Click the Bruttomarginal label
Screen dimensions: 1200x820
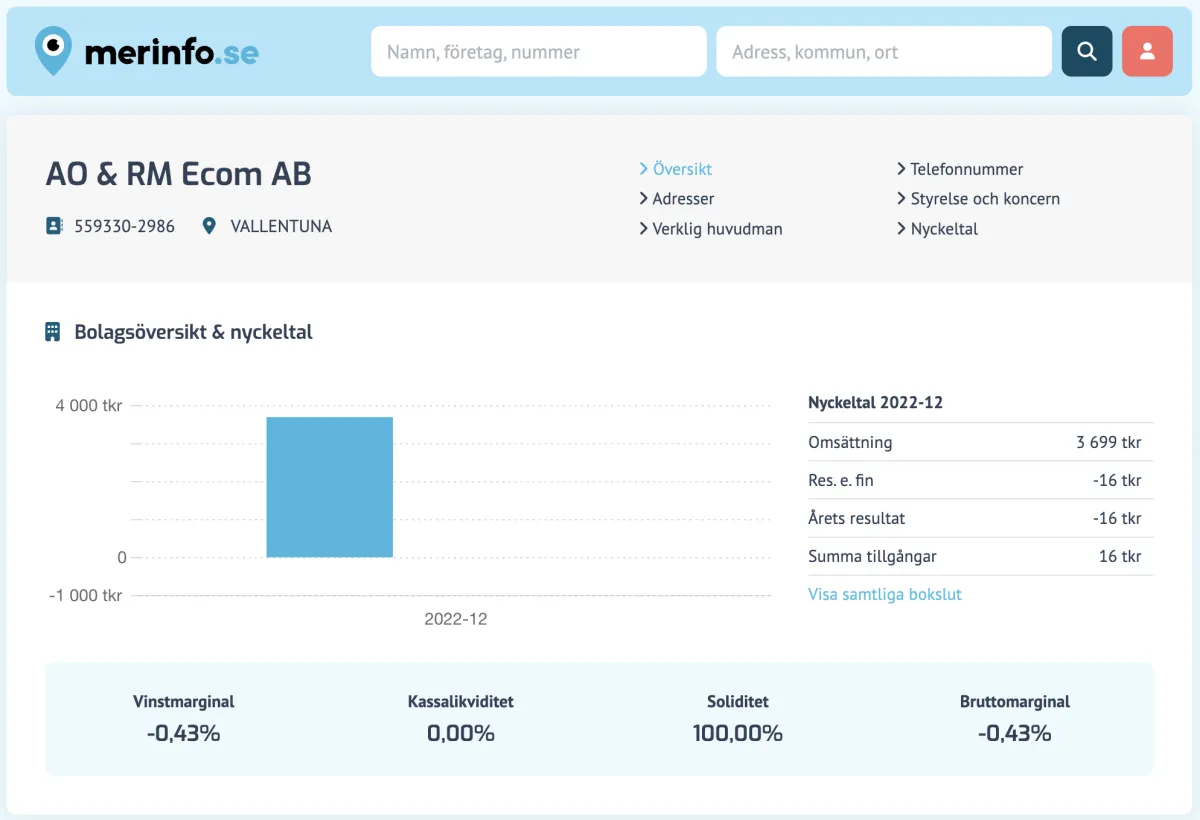[1015, 702]
